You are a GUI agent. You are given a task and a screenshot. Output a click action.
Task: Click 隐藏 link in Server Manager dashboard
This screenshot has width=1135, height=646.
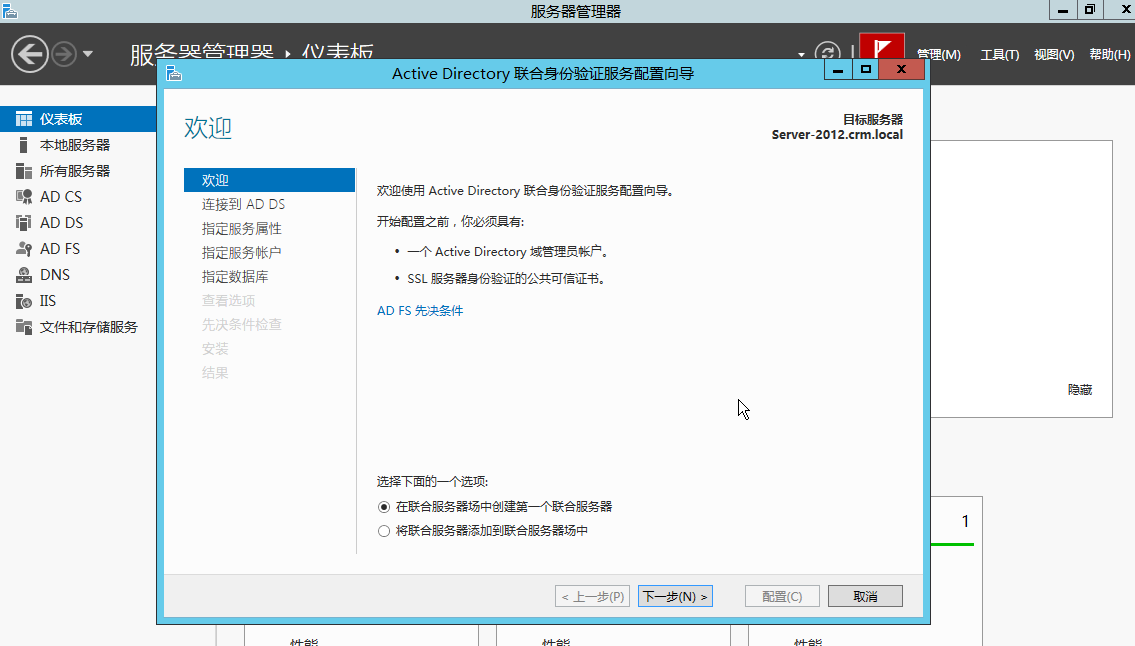tap(1080, 390)
